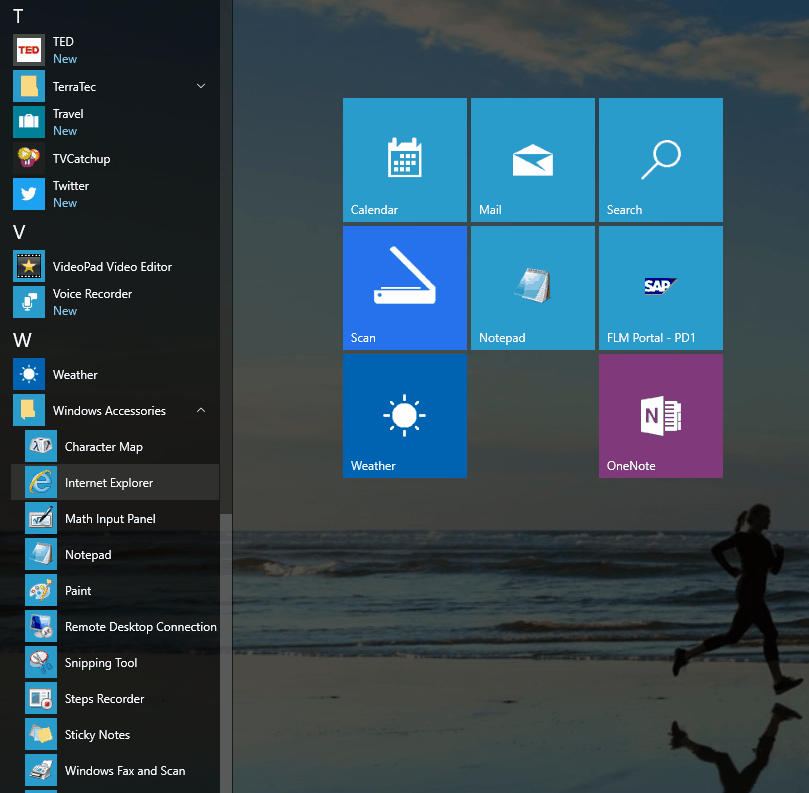Click the W section letter header

[22, 340]
